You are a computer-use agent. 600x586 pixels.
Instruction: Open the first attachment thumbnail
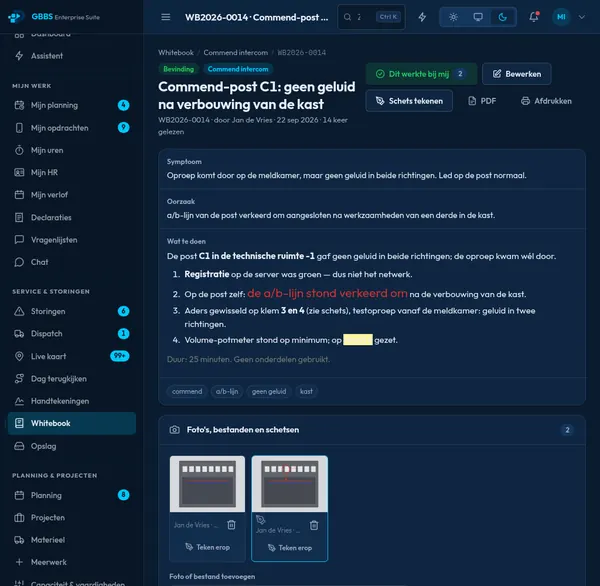[207, 484]
